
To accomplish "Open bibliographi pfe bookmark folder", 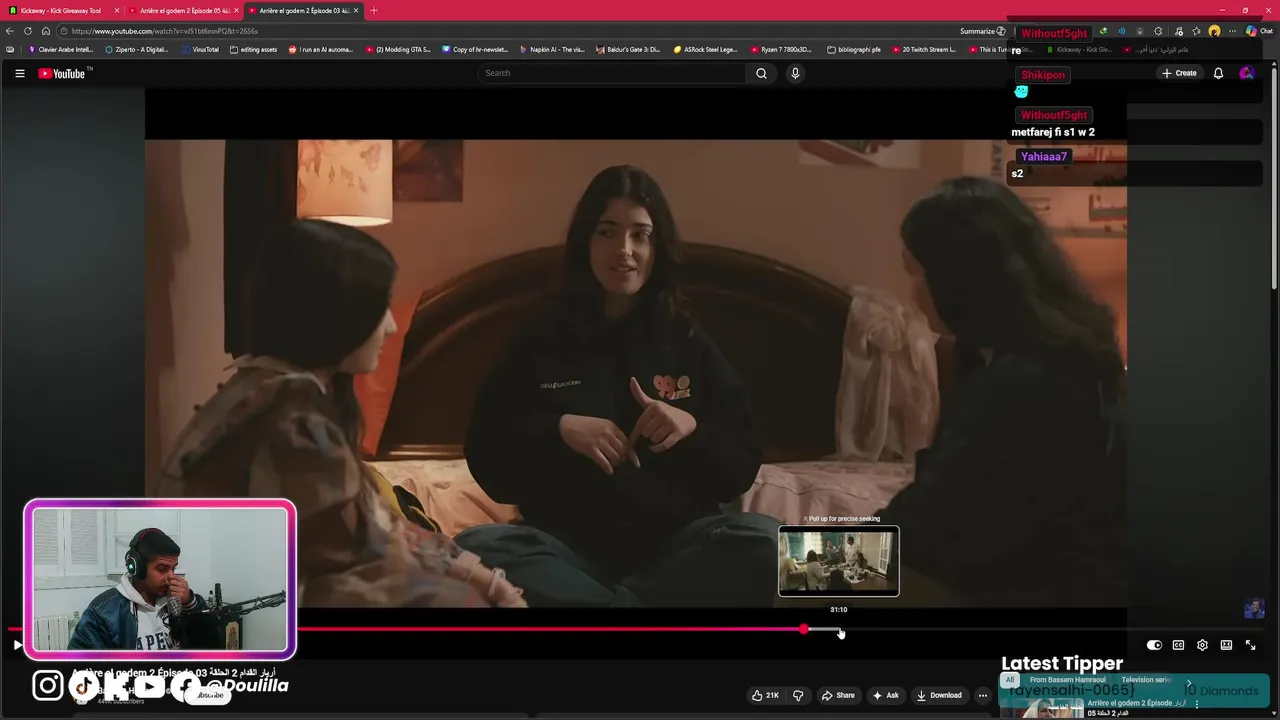I will (x=855, y=49).
